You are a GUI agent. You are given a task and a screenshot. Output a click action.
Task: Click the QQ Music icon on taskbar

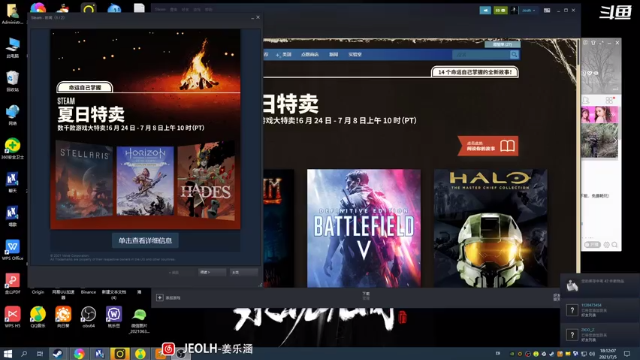point(140,353)
